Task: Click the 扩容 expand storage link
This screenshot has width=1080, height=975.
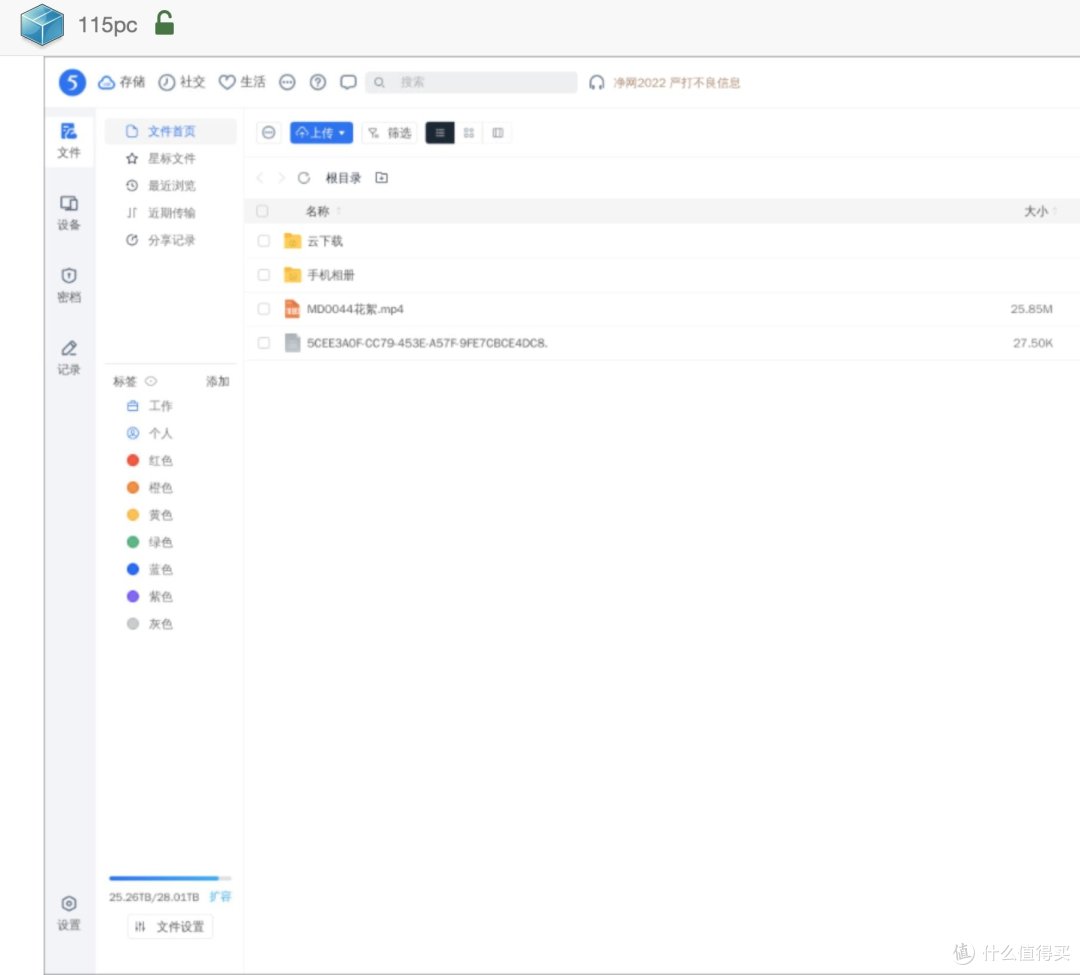Action: pyautogui.click(x=220, y=896)
